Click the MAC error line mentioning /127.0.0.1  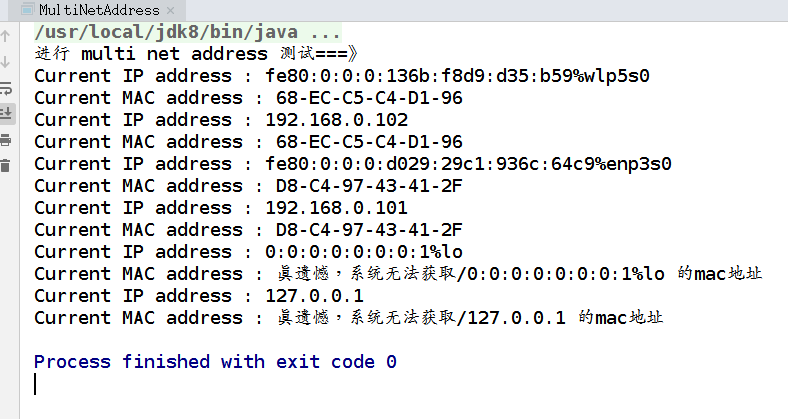coord(349,318)
